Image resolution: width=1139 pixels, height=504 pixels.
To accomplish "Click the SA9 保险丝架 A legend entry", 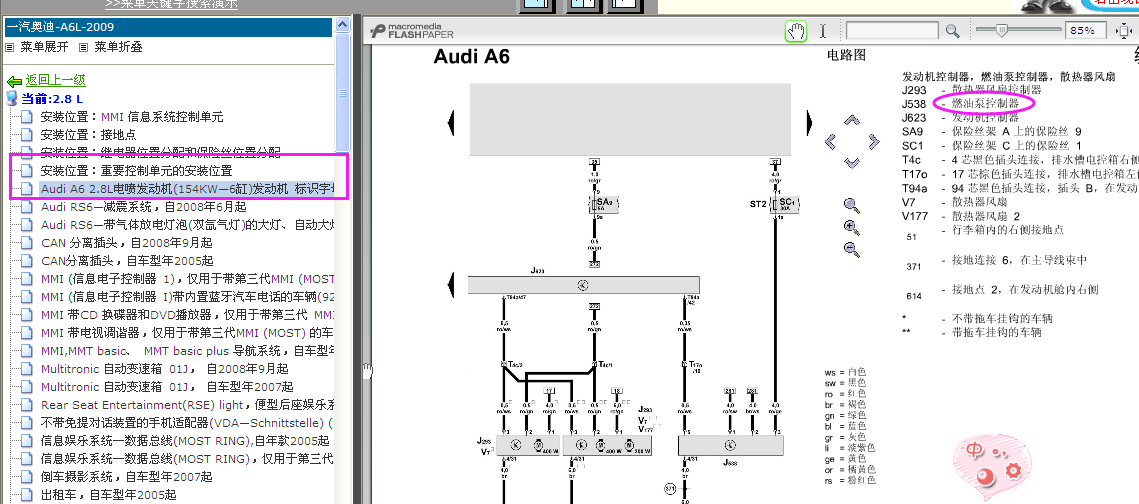I will (992, 131).
